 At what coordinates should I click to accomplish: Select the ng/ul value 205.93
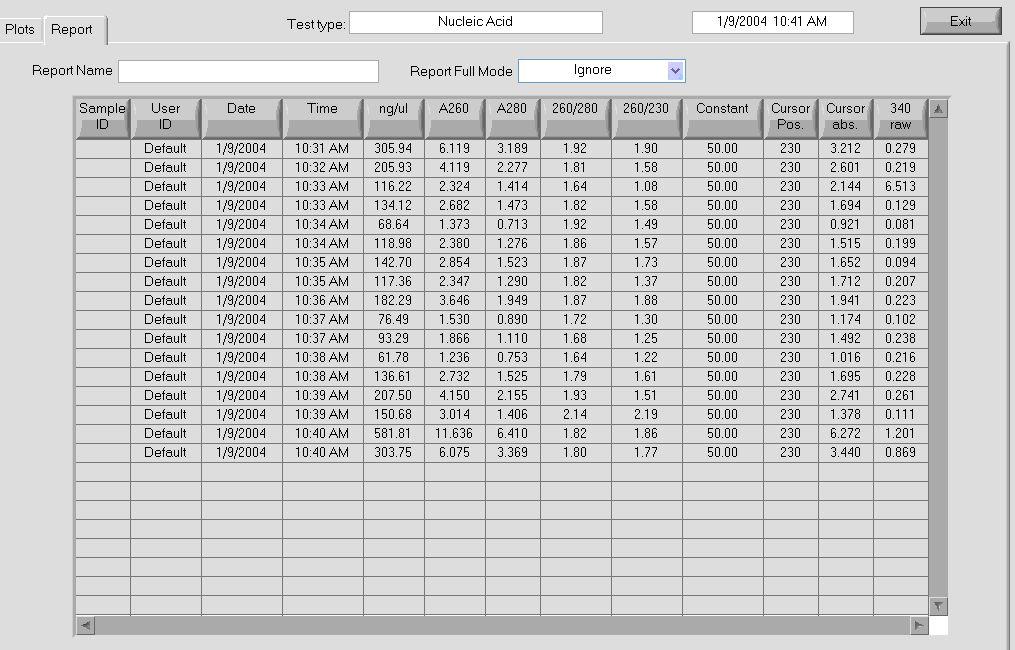click(394, 167)
